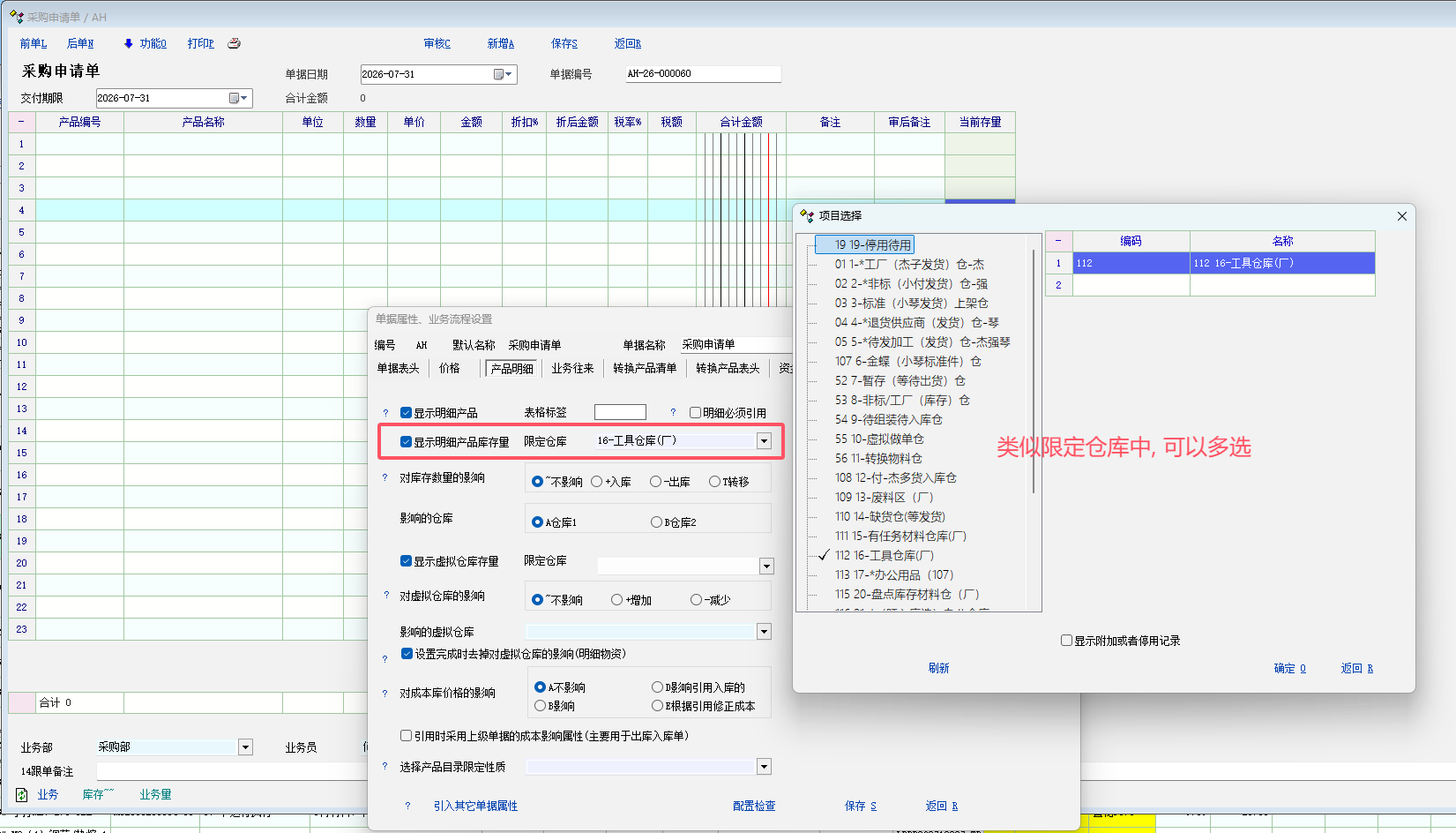Open the 业务往来 tab
Screen dimensions: 1456x833
(573, 369)
